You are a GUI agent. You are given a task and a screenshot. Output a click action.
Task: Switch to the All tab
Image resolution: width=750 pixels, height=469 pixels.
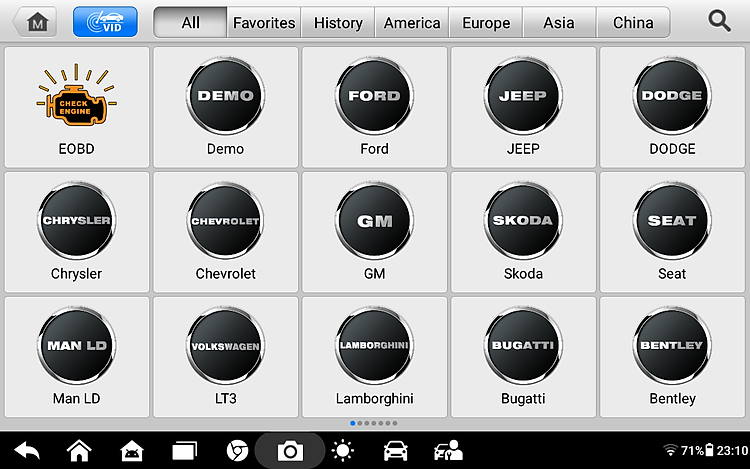[190, 22]
